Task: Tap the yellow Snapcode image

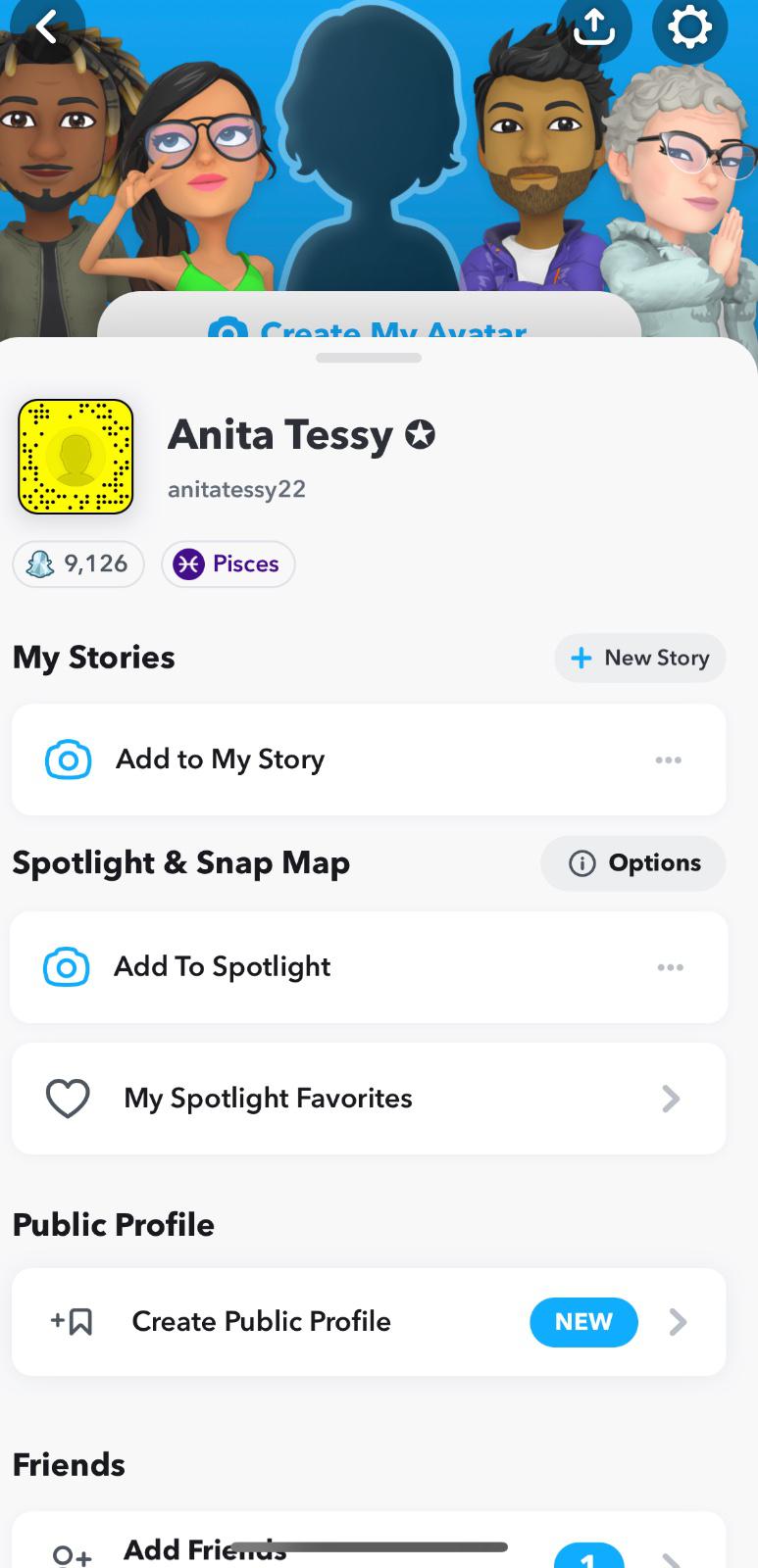Action: coord(76,457)
